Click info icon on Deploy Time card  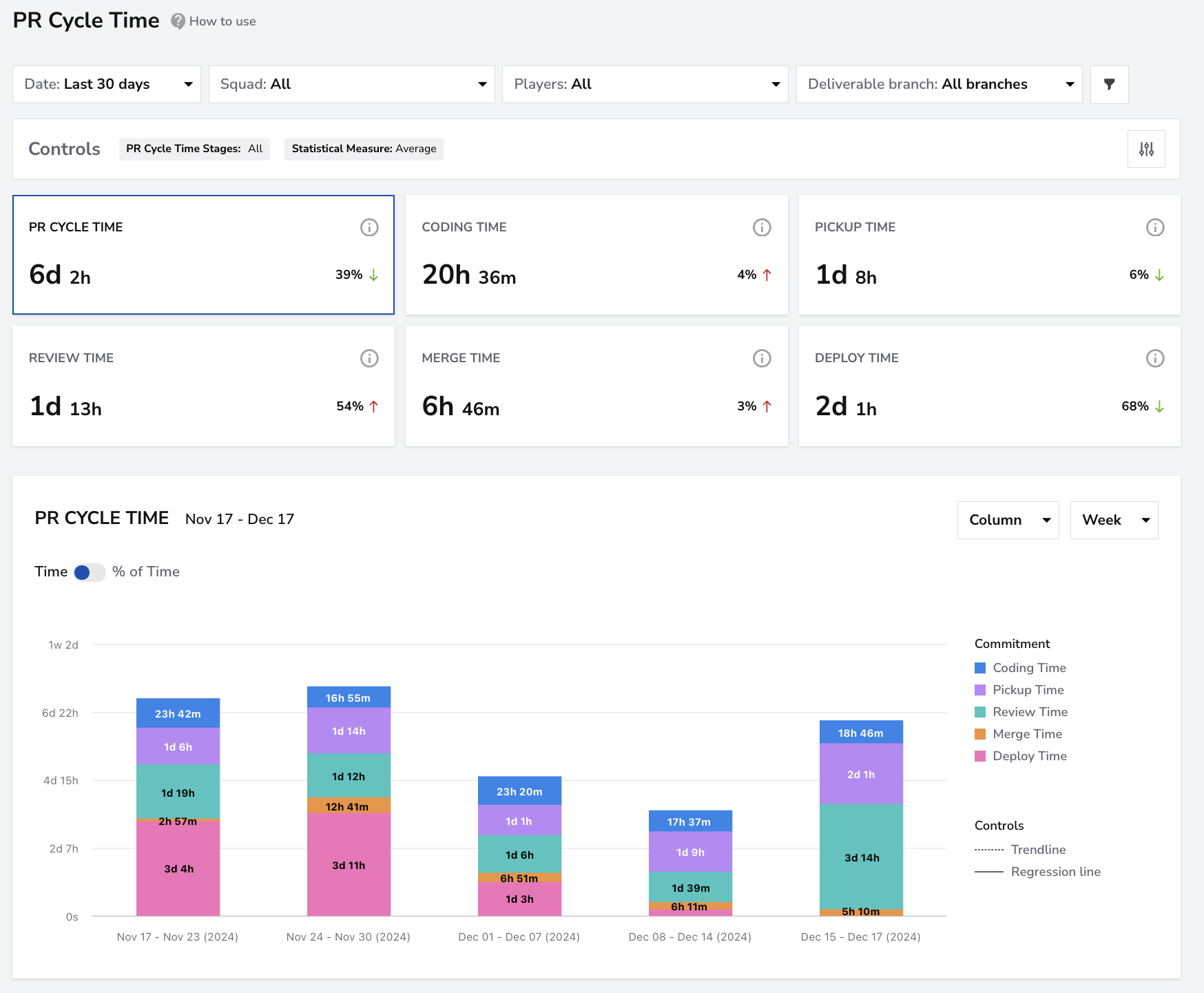[1155, 358]
